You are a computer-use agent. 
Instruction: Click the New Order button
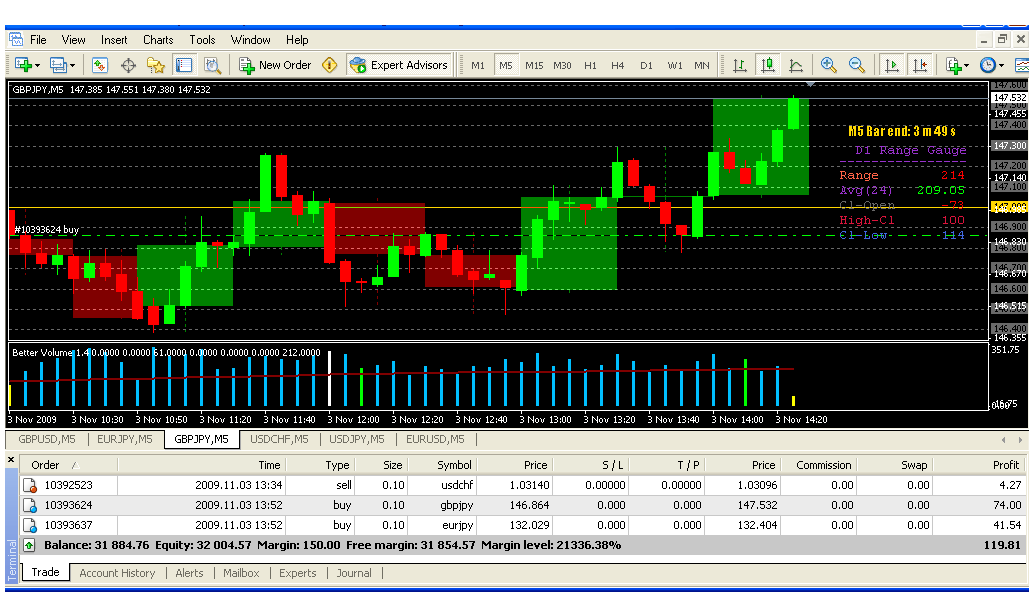[275, 65]
